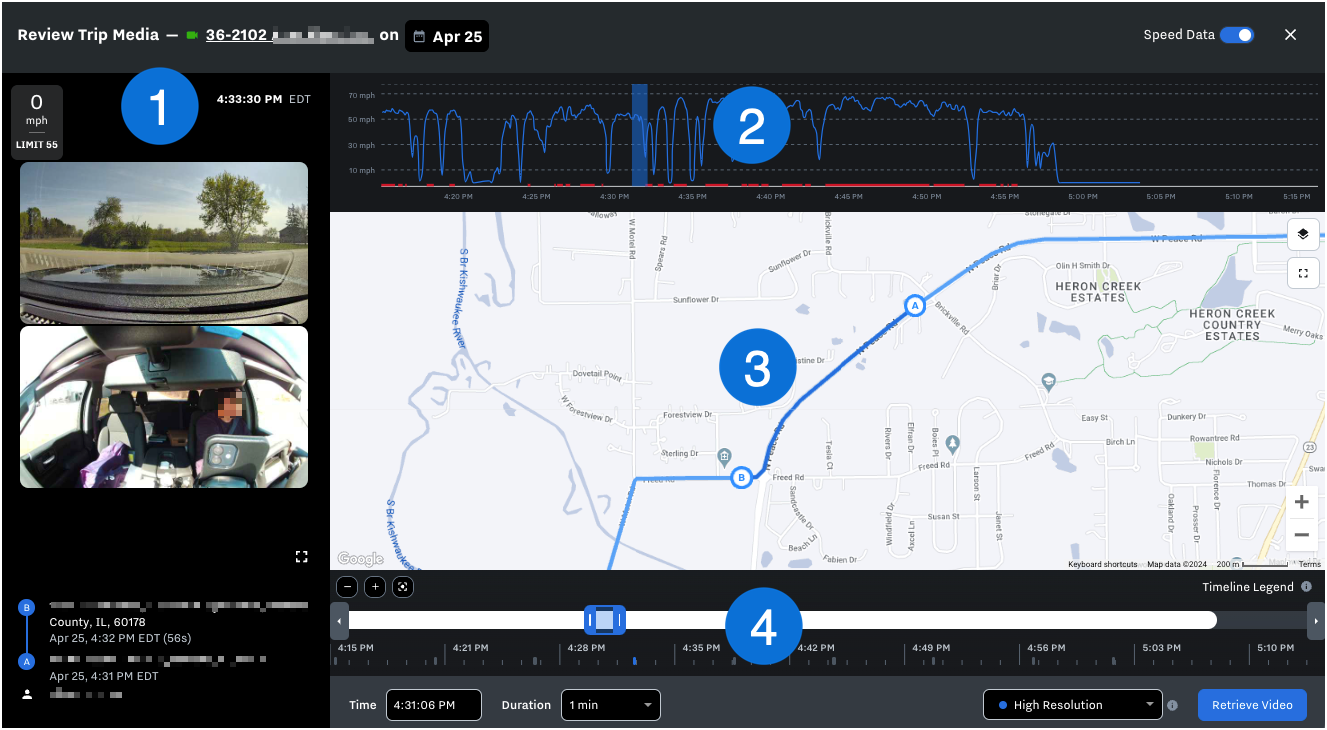Click the Time field showing 4:31:06 PM
Screen dimensions: 1327x730
(x=434, y=705)
